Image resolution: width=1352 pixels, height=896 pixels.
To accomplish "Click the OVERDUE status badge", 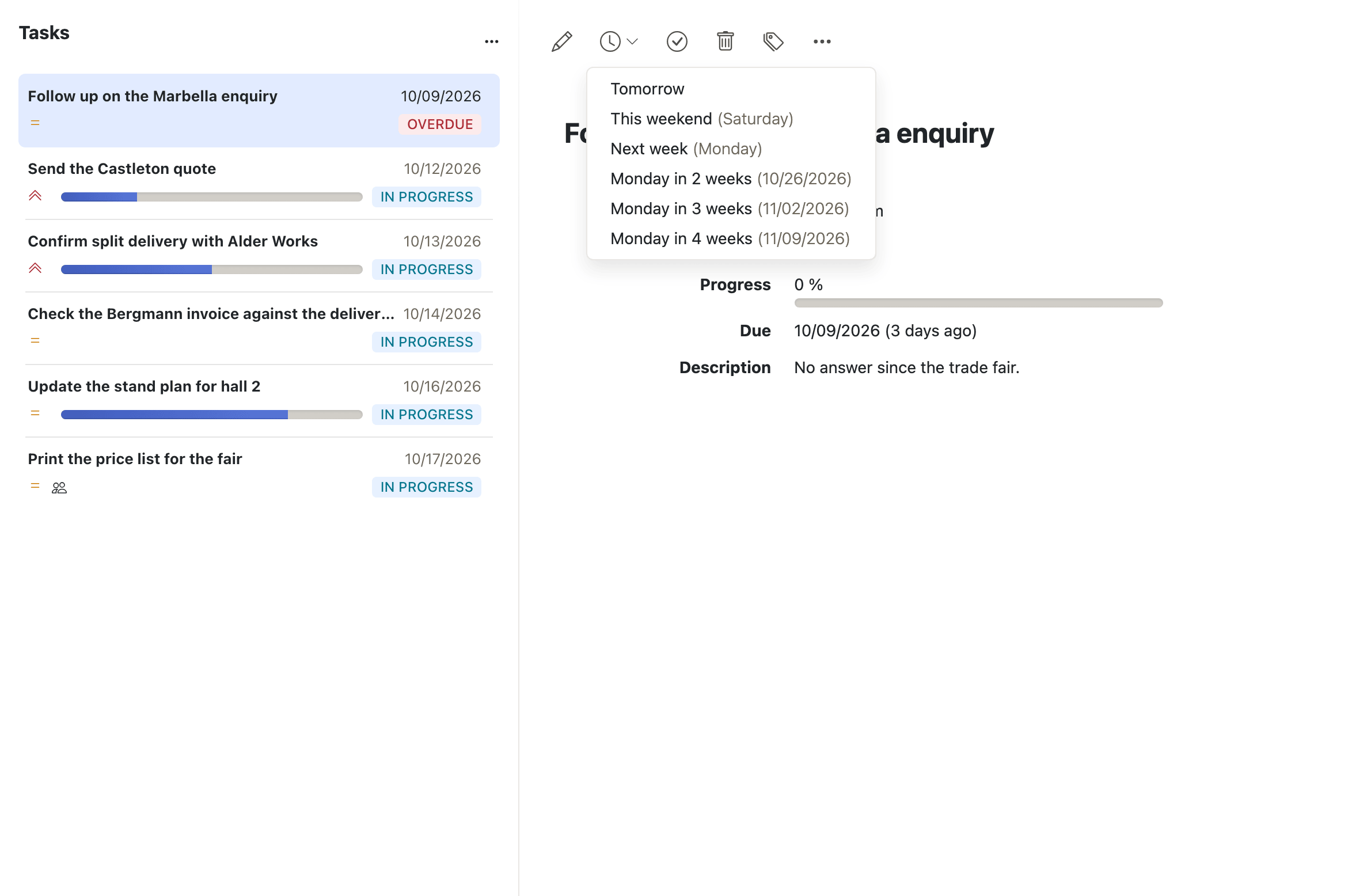I will 440,124.
